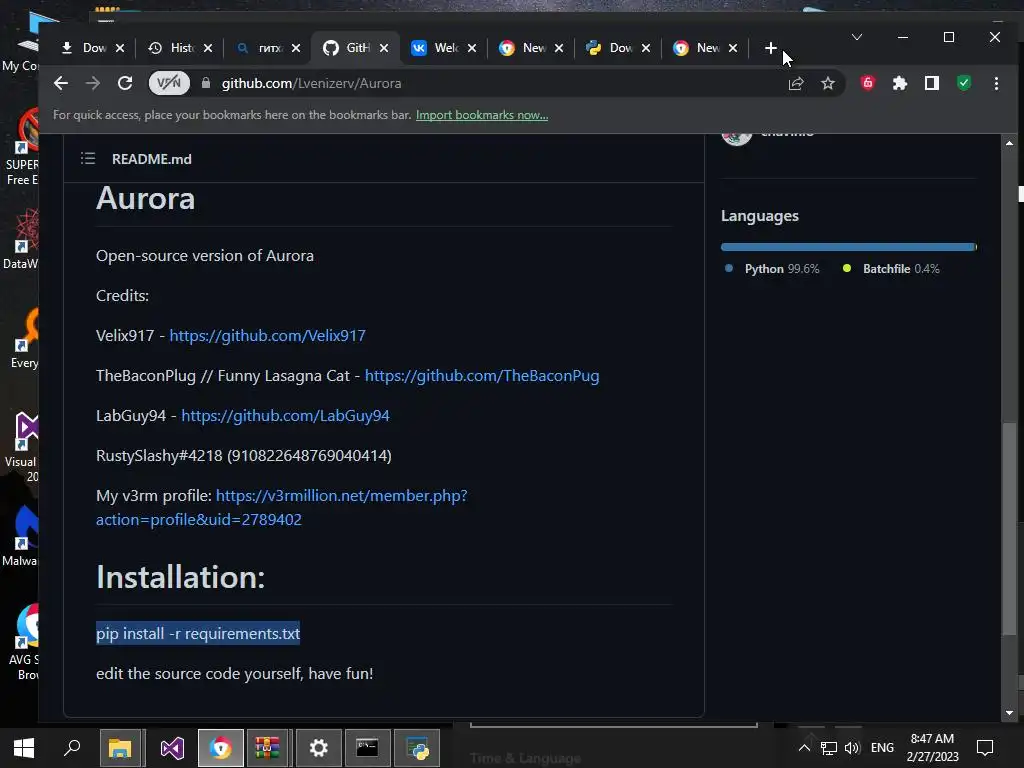Open a new tab with the plus button
This screenshot has width=1024, height=768.
(x=770, y=48)
